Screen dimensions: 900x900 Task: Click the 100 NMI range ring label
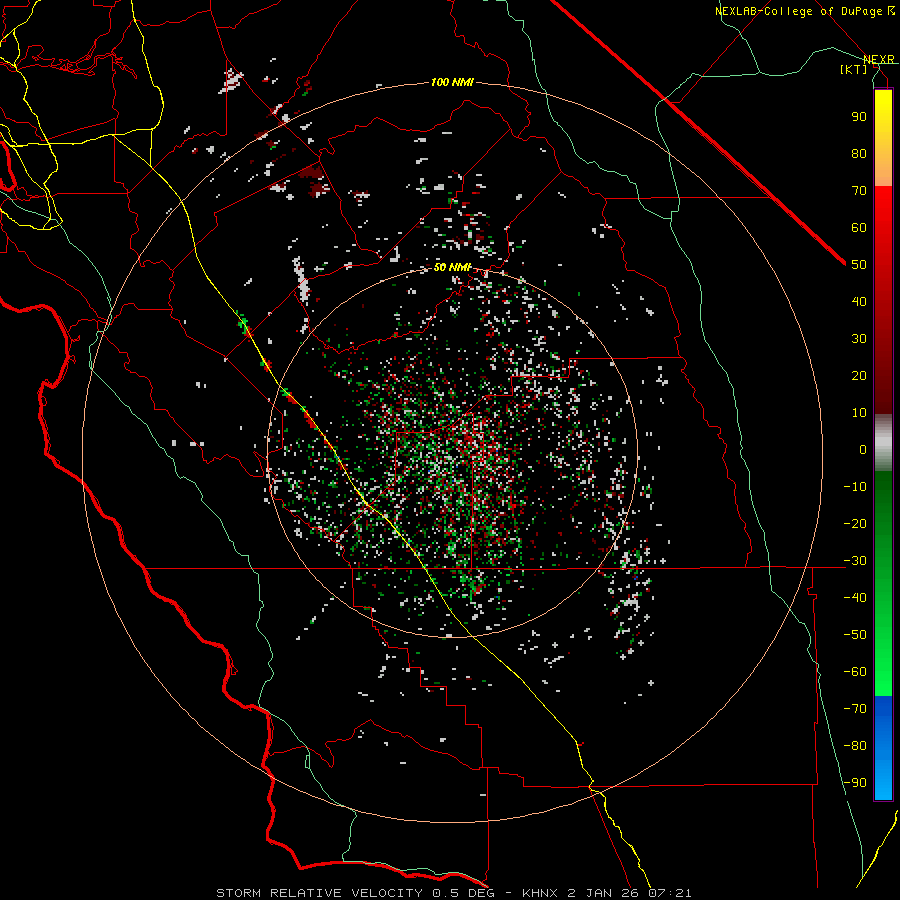(452, 82)
